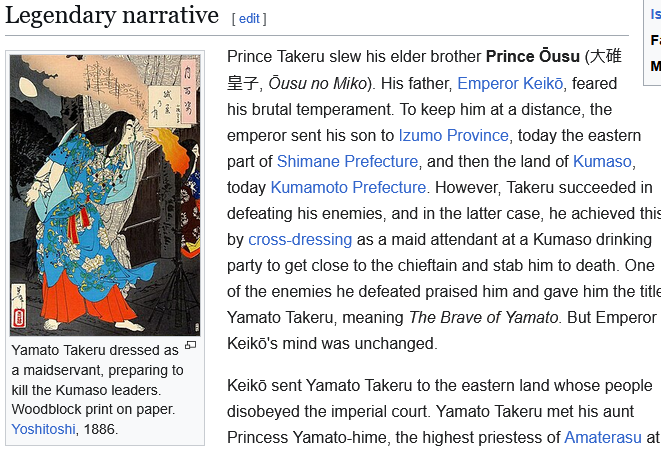
Task: Click the Japanese characters 大碓 after Prince Ōusu
Action: click(x=603, y=57)
